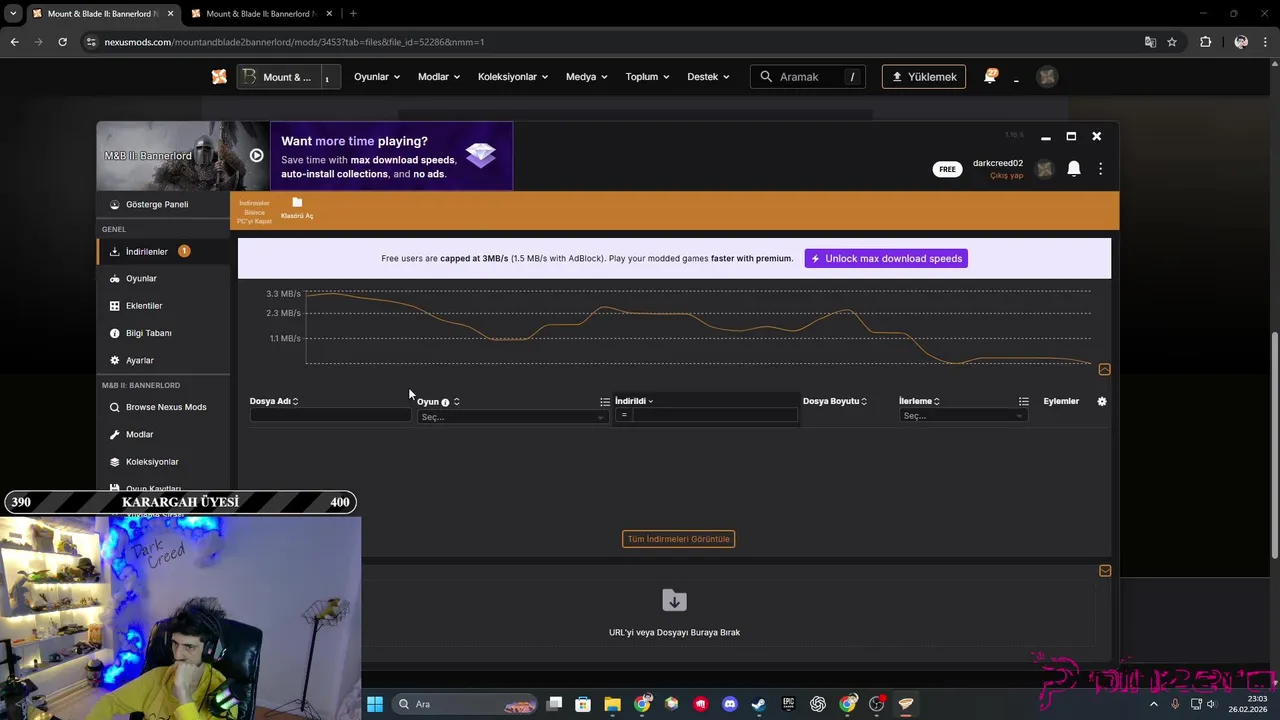Viewport: 1280px width, 720px height.
Task: Sort by Dosya Adı column header
Action: 274,401
